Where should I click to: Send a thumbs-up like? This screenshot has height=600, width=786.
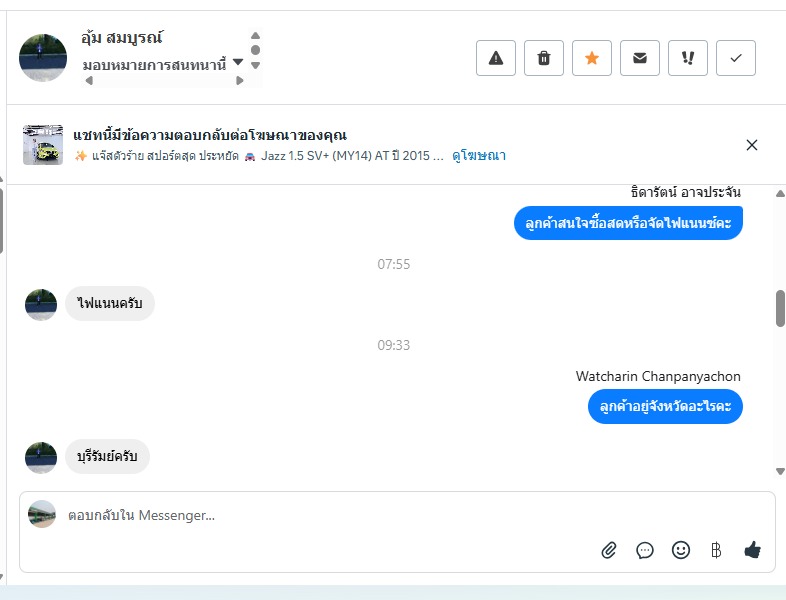point(753,550)
